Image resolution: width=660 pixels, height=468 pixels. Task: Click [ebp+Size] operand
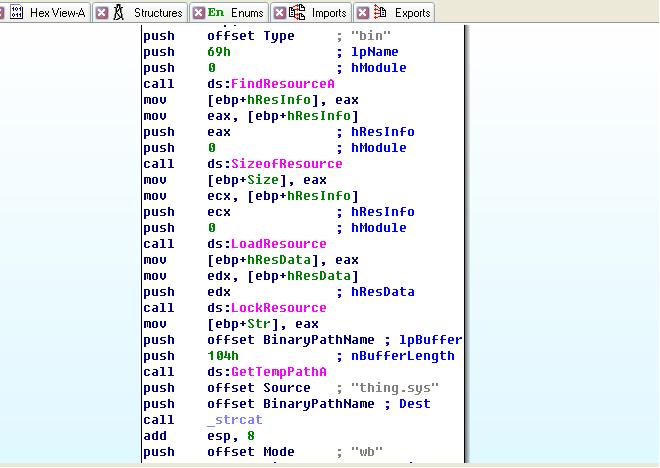click(x=247, y=180)
